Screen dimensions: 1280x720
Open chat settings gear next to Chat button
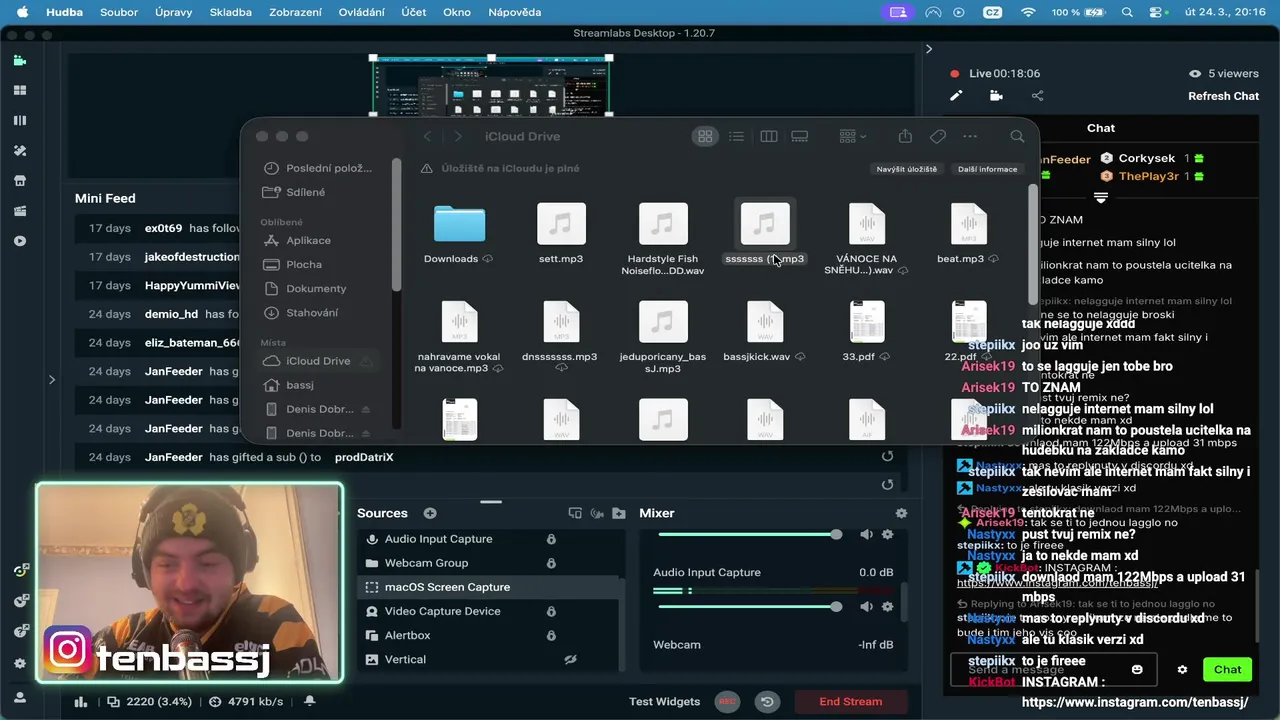[1182, 669]
